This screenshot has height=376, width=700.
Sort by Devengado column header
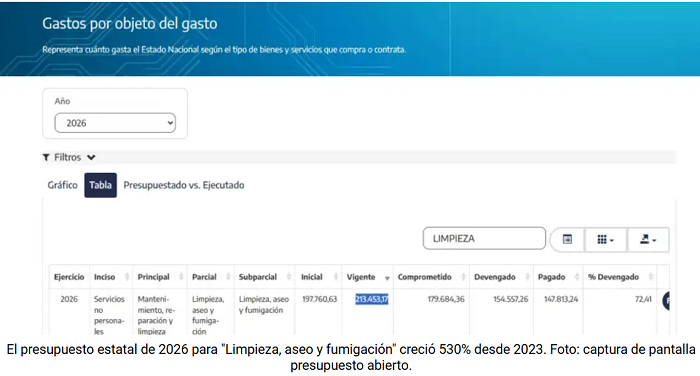click(501, 277)
